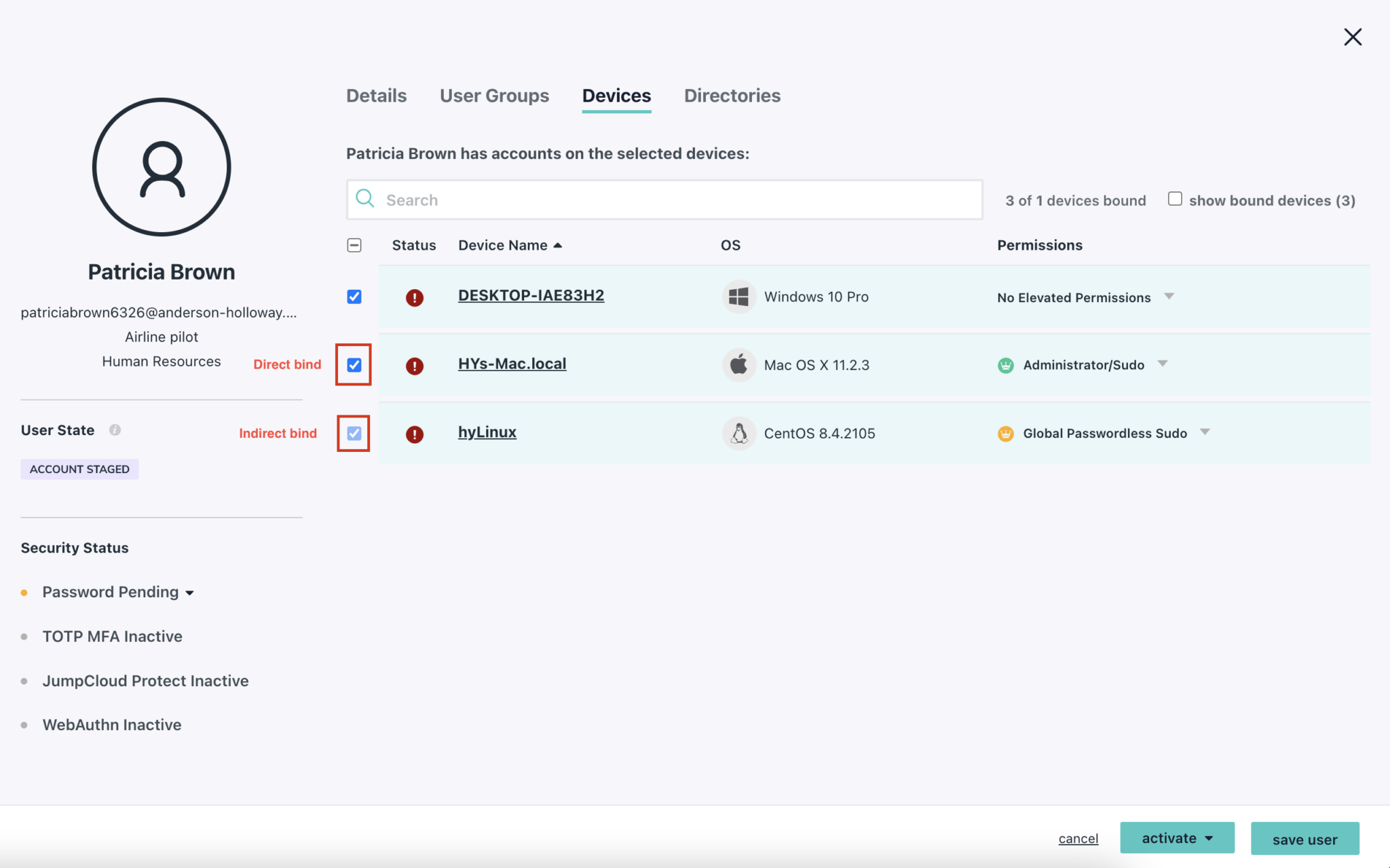This screenshot has width=1390, height=868.
Task: Click inside the device search field
Action: pyautogui.click(x=665, y=200)
